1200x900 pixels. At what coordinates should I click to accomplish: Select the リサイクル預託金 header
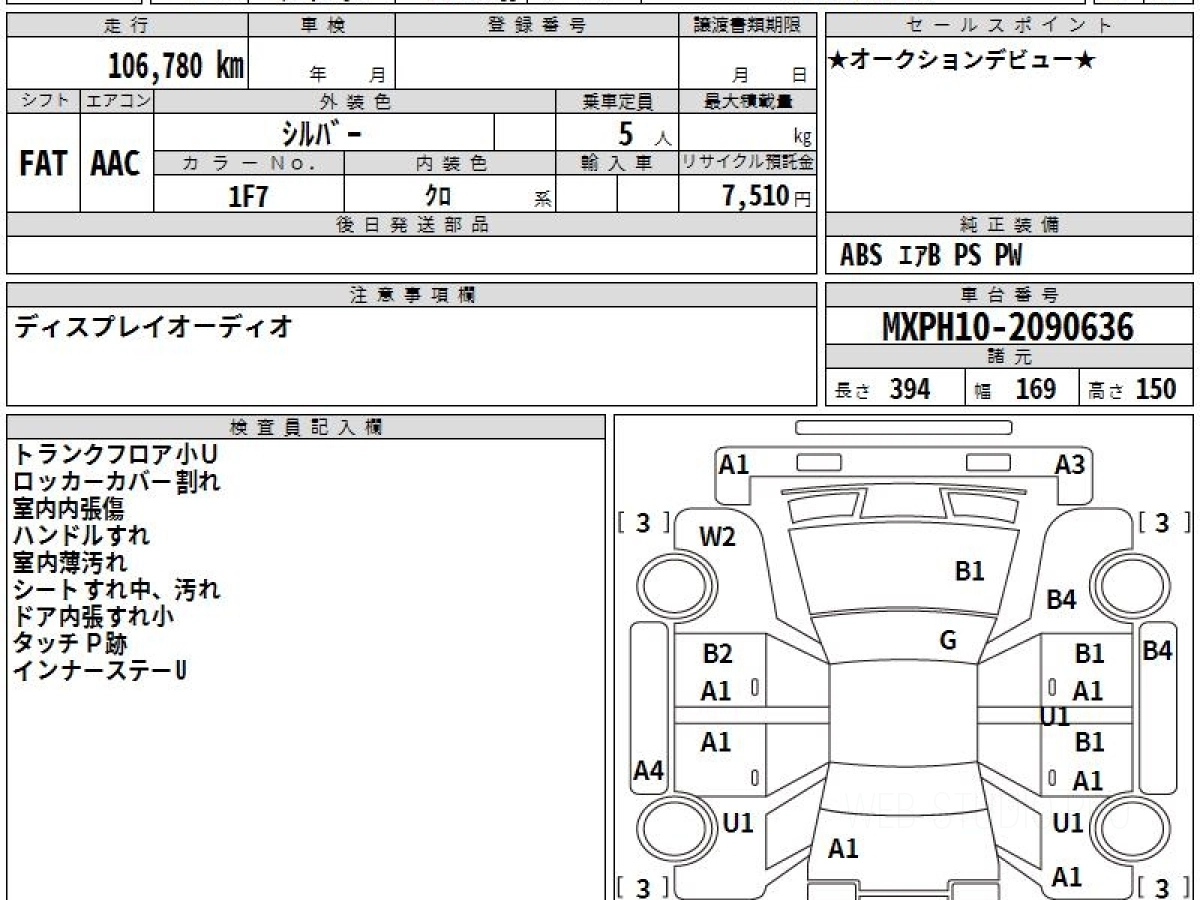(x=747, y=163)
